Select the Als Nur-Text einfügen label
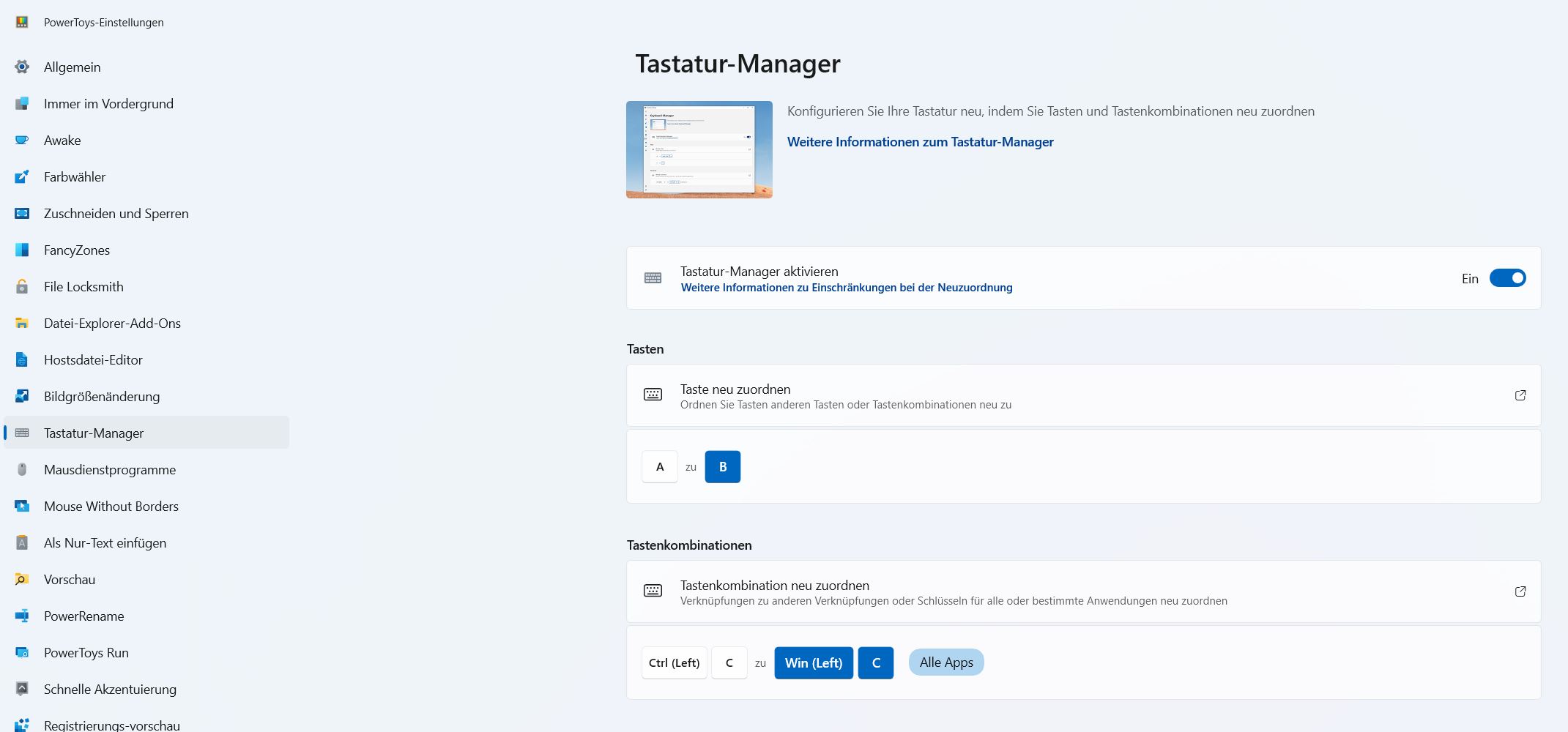 105,542
